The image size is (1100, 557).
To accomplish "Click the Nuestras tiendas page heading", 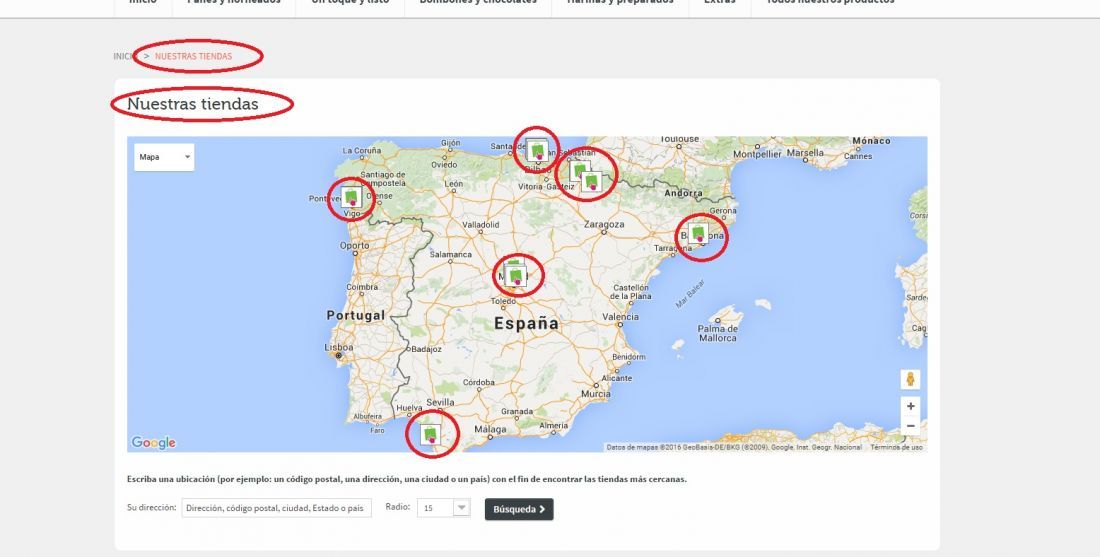I will pos(193,104).
